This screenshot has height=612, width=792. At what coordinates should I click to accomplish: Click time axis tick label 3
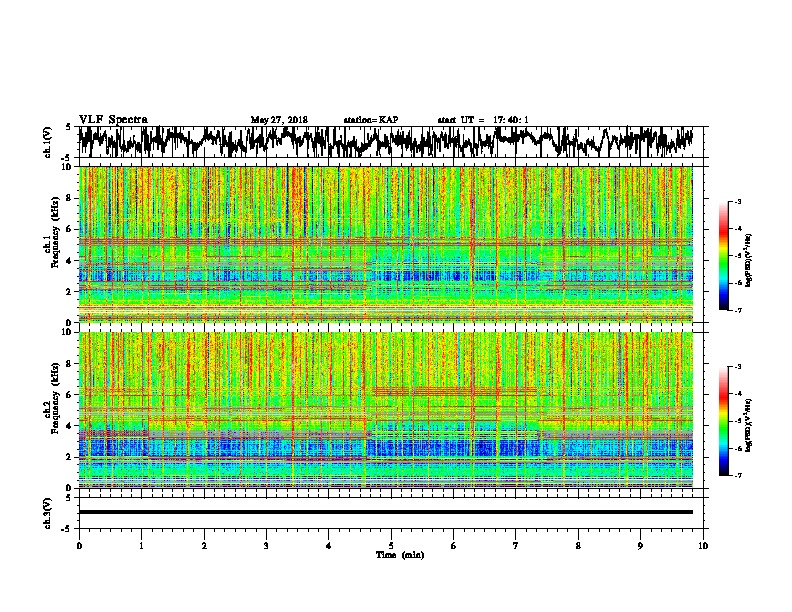coord(266,546)
